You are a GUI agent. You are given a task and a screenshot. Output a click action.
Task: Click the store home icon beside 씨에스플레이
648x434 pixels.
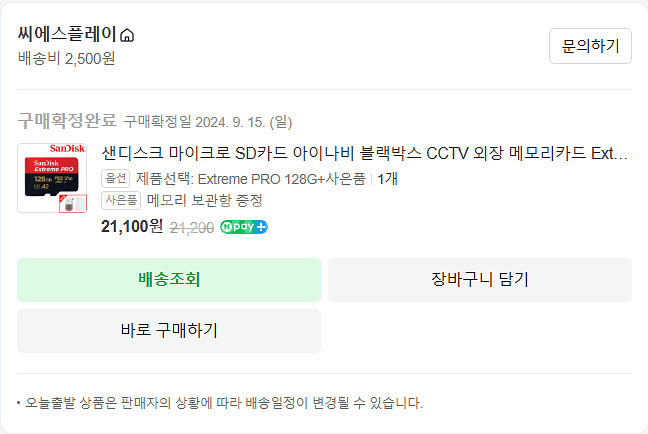tap(127, 35)
